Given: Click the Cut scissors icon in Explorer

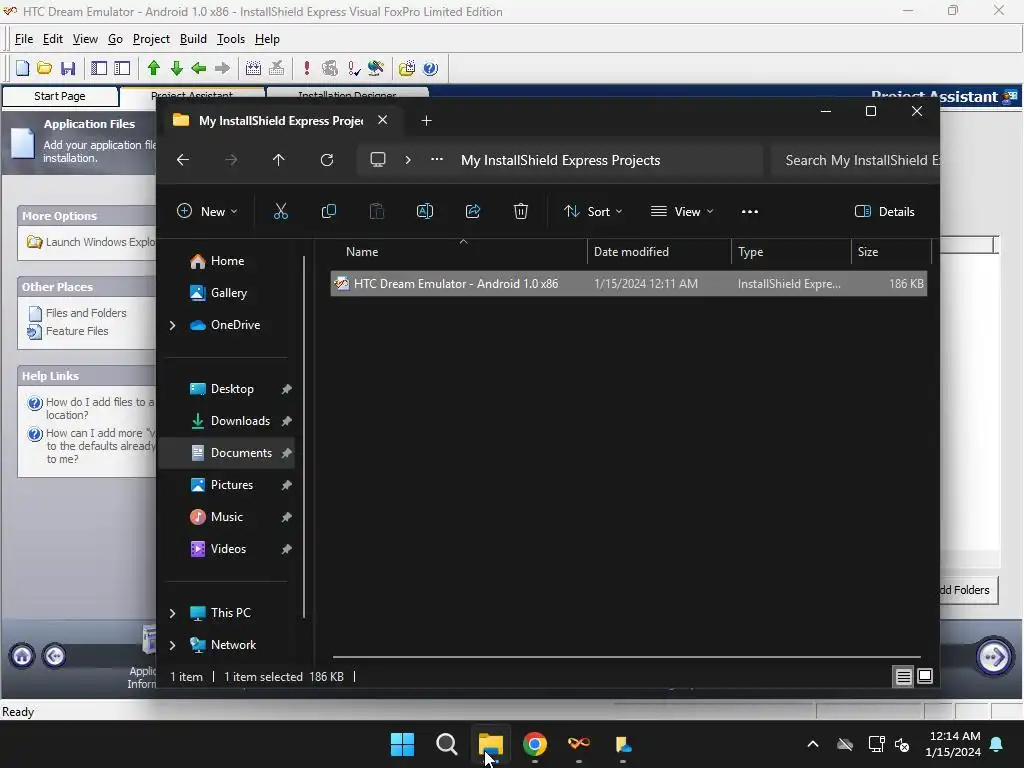Looking at the screenshot, I should click(x=280, y=211).
